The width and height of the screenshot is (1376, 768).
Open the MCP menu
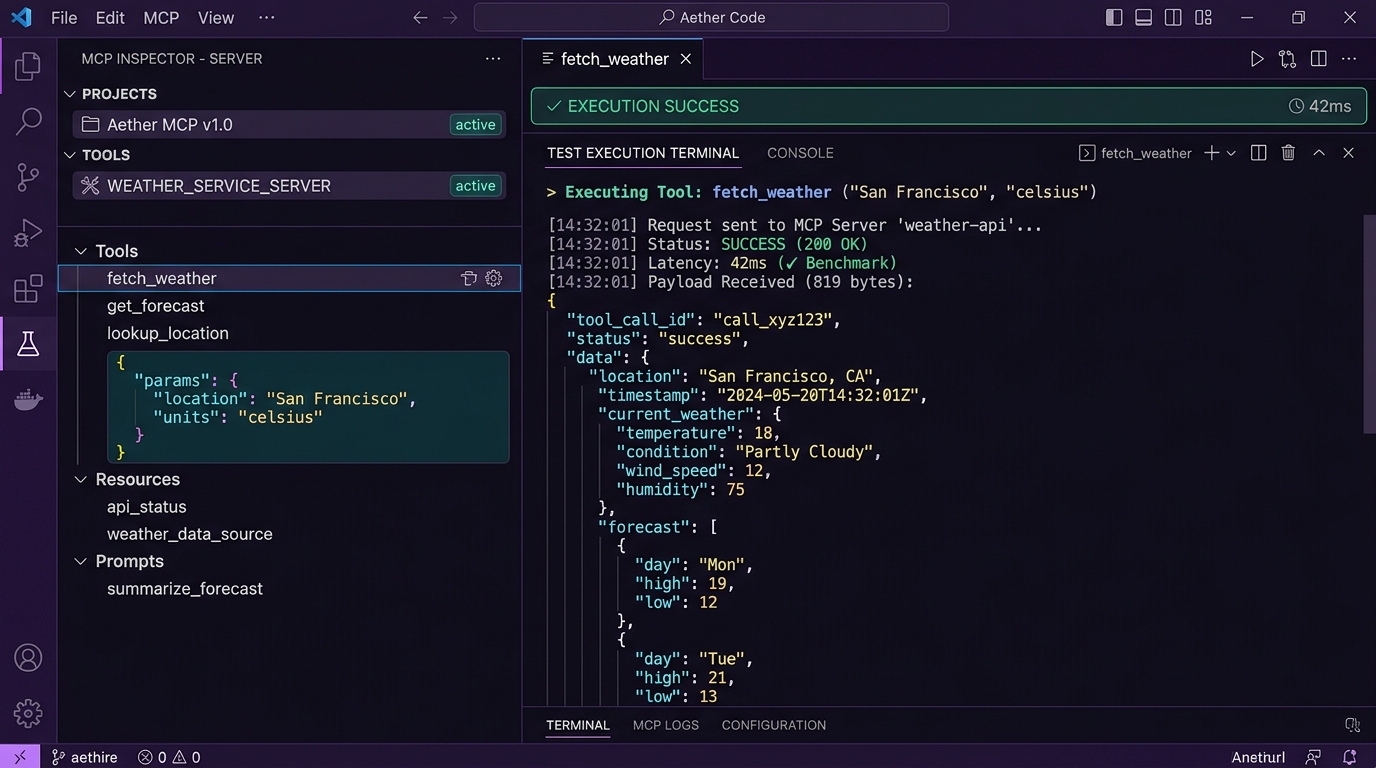[x=161, y=18]
